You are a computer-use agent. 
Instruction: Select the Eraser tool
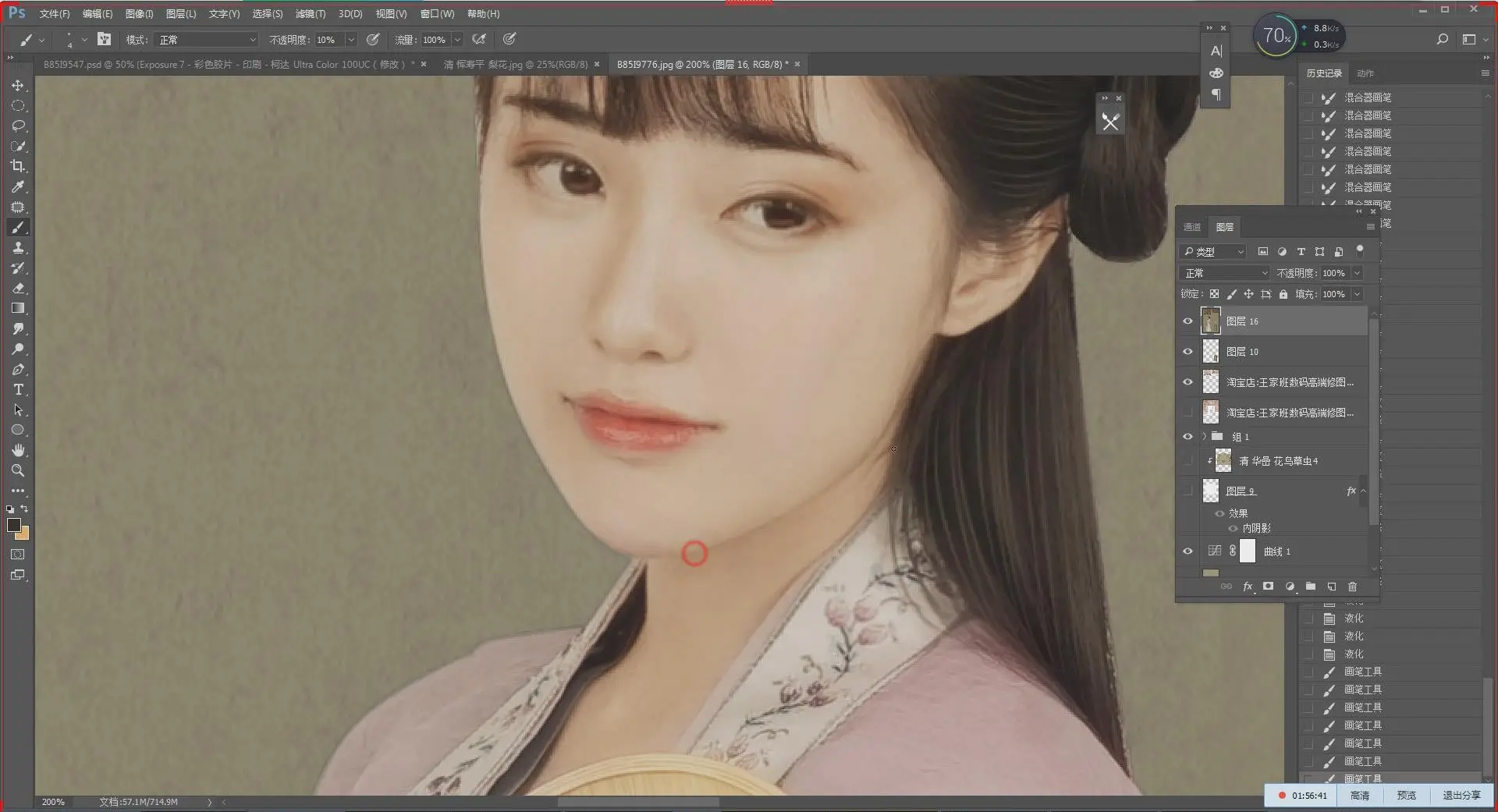coord(18,288)
